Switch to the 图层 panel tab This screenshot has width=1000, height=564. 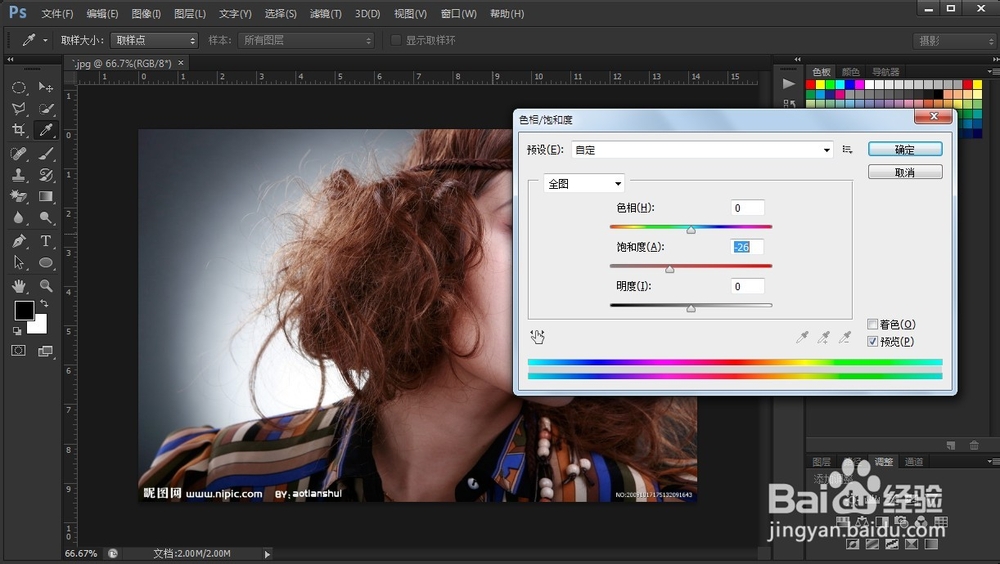point(821,461)
